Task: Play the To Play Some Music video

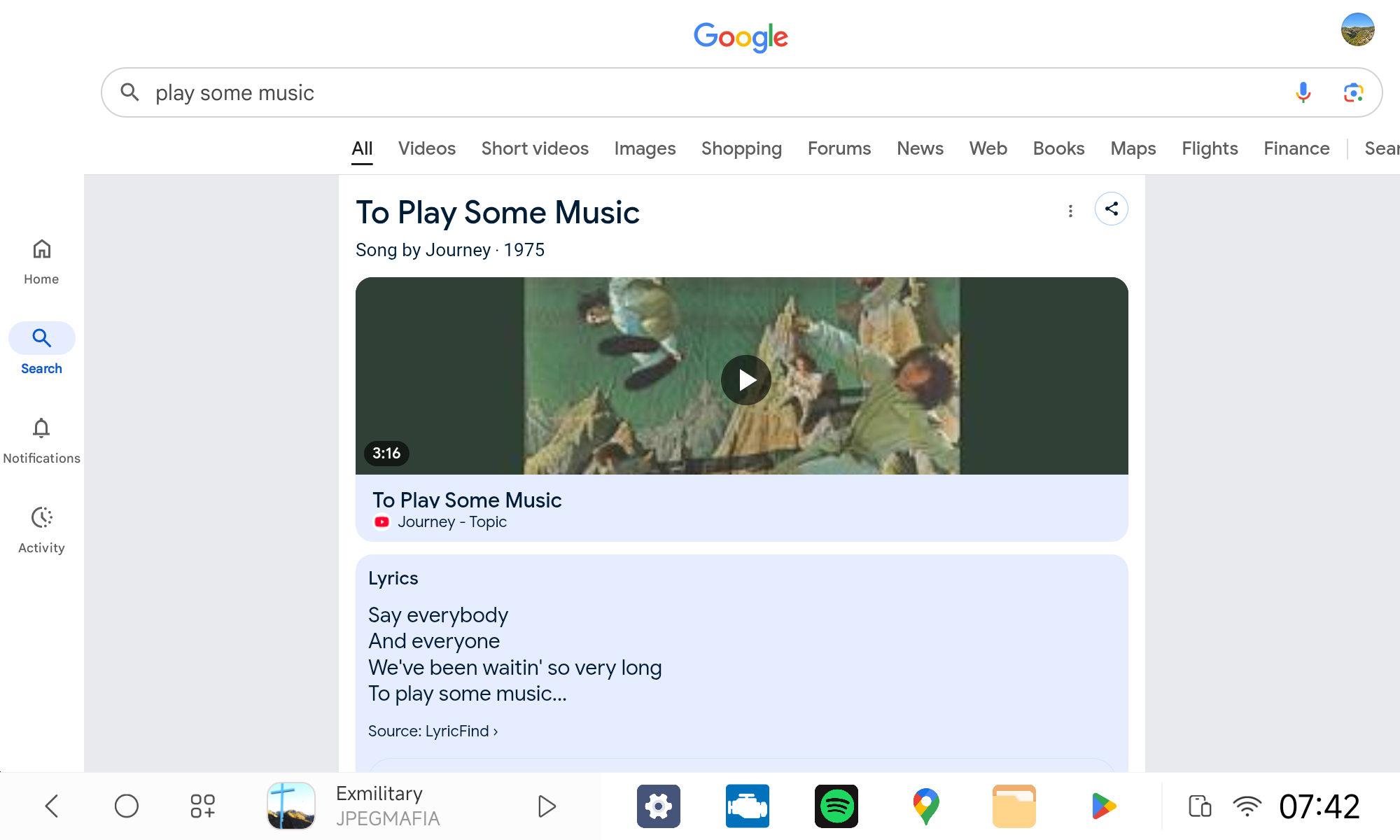Action: pos(746,379)
